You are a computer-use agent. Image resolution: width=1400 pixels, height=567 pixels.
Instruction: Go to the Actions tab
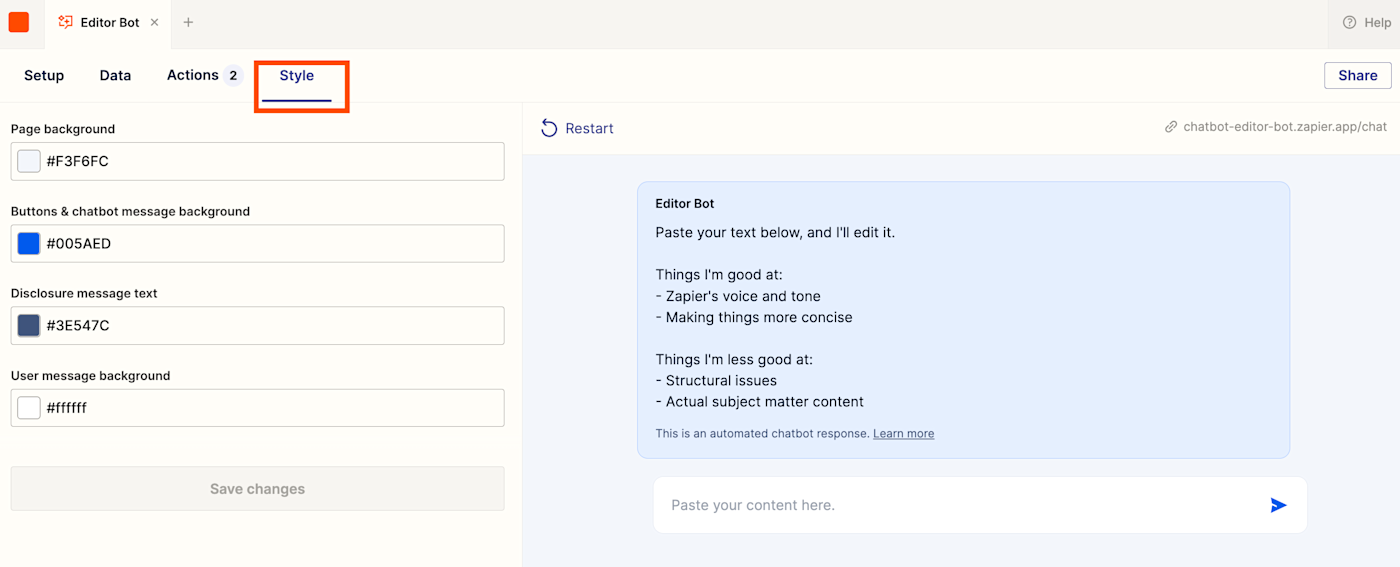(193, 75)
